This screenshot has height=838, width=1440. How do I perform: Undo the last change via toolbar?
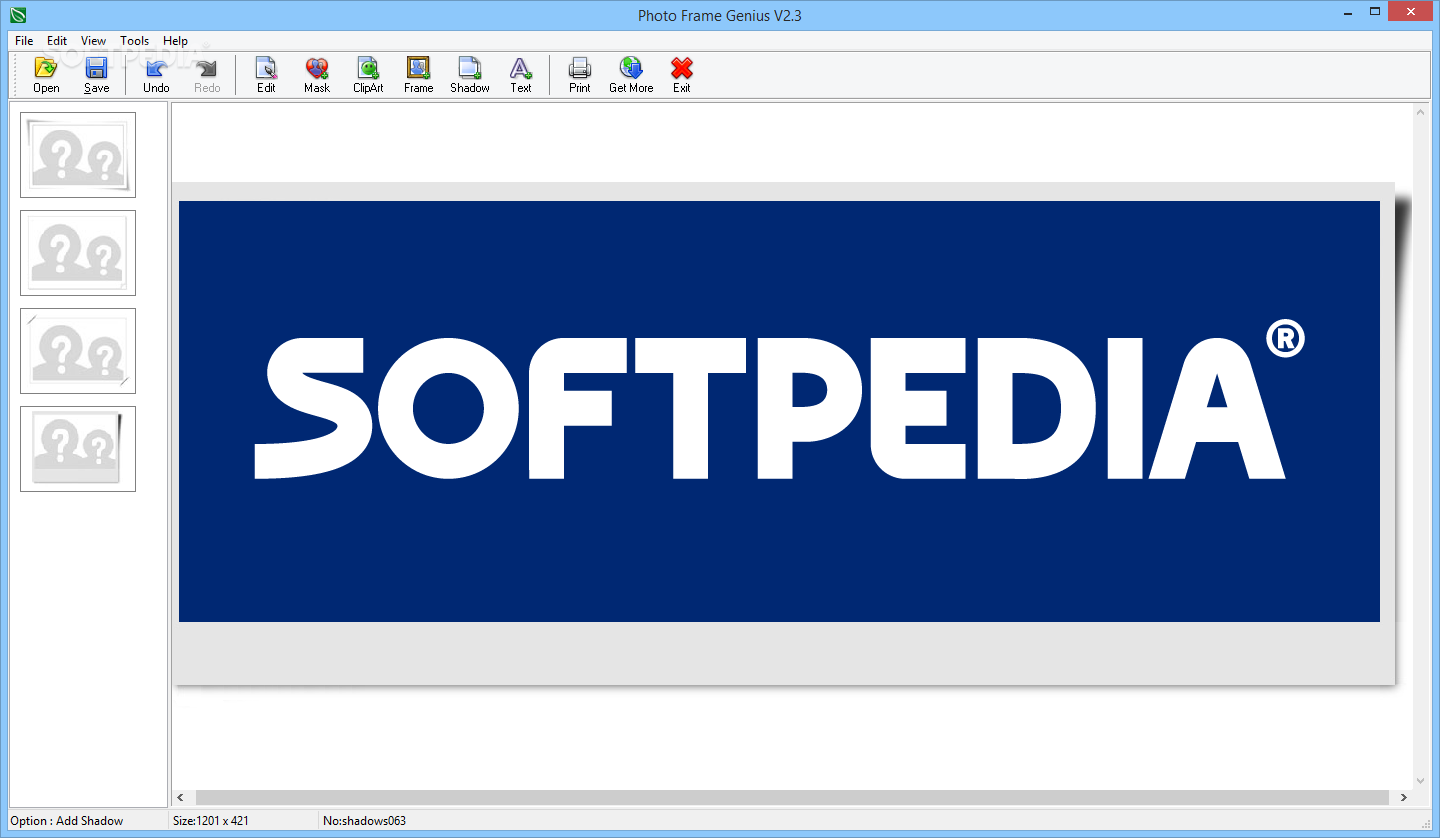pos(156,75)
